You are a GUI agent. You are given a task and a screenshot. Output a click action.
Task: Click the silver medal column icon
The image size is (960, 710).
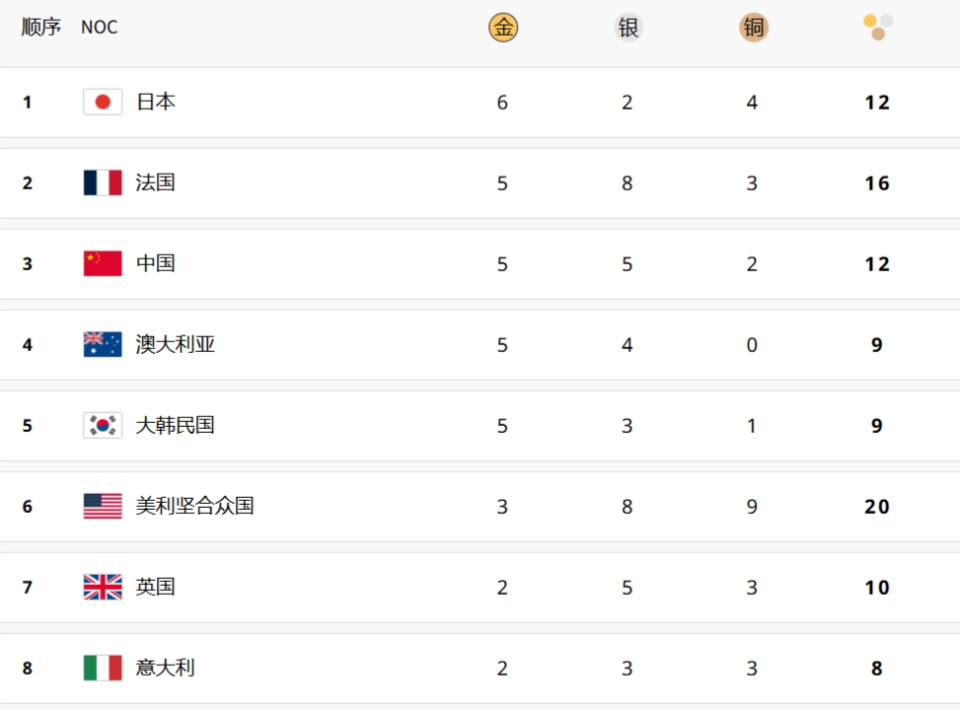pyautogui.click(x=628, y=28)
